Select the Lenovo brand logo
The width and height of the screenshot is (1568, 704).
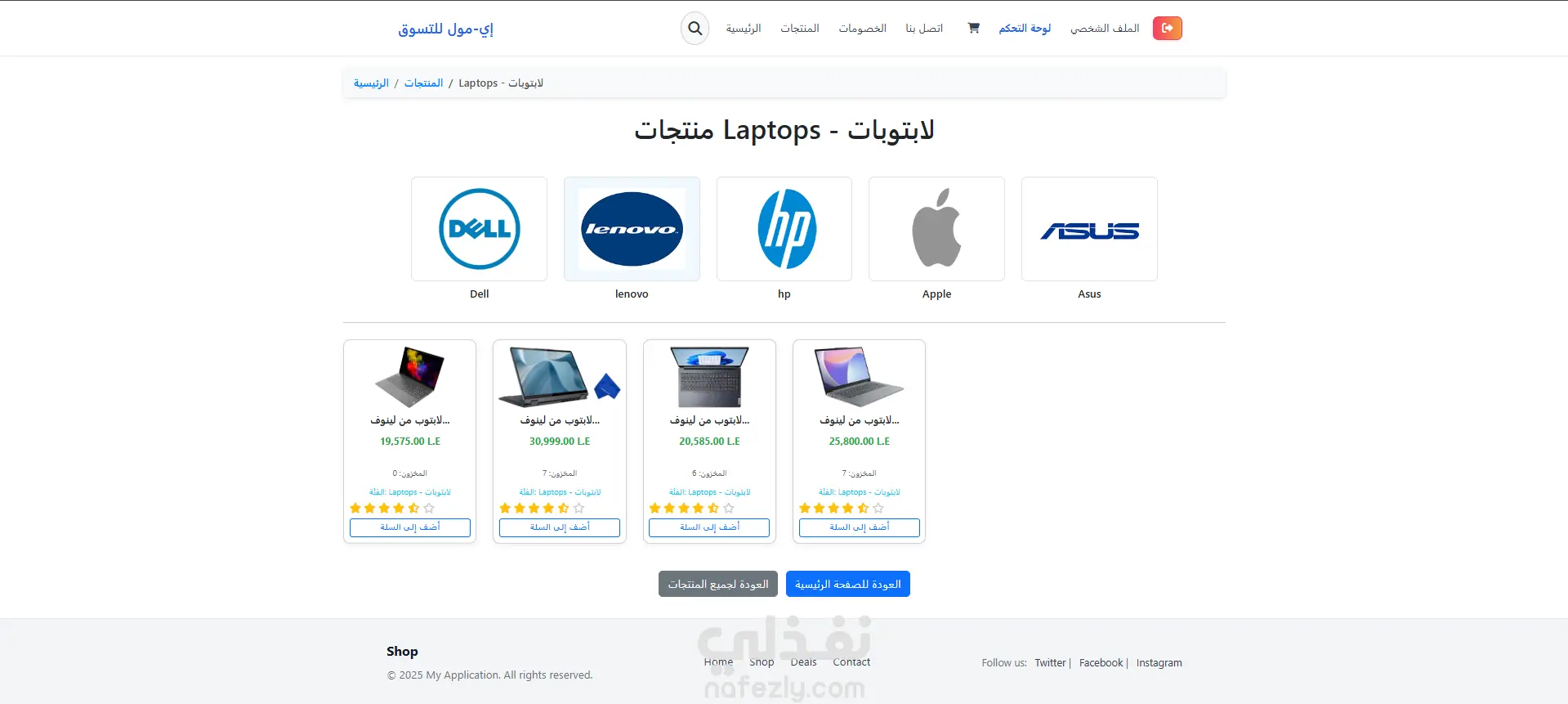pyautogui.click(x=632, y=229)
